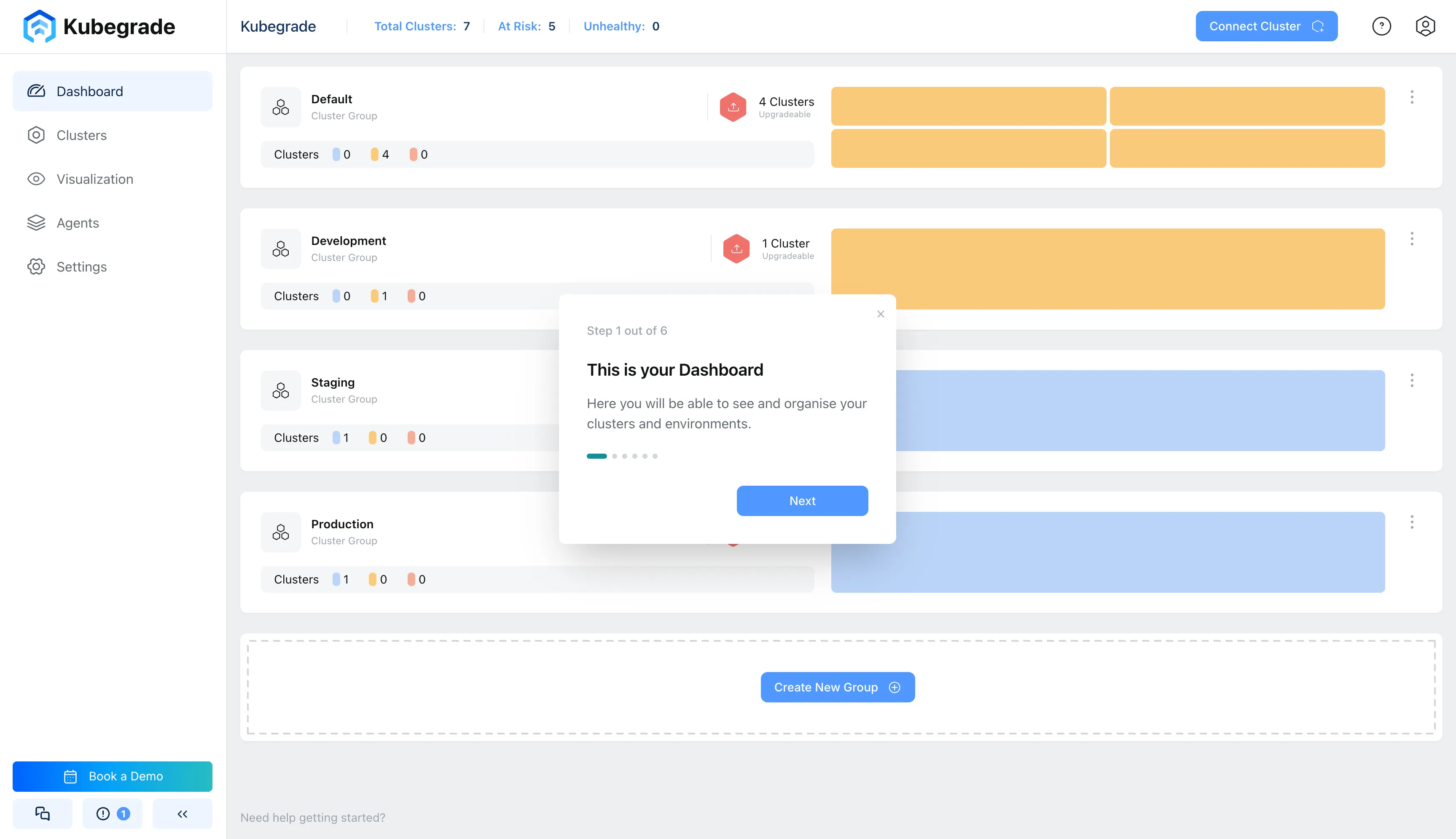Click the Create New Group button

[838, 687]
